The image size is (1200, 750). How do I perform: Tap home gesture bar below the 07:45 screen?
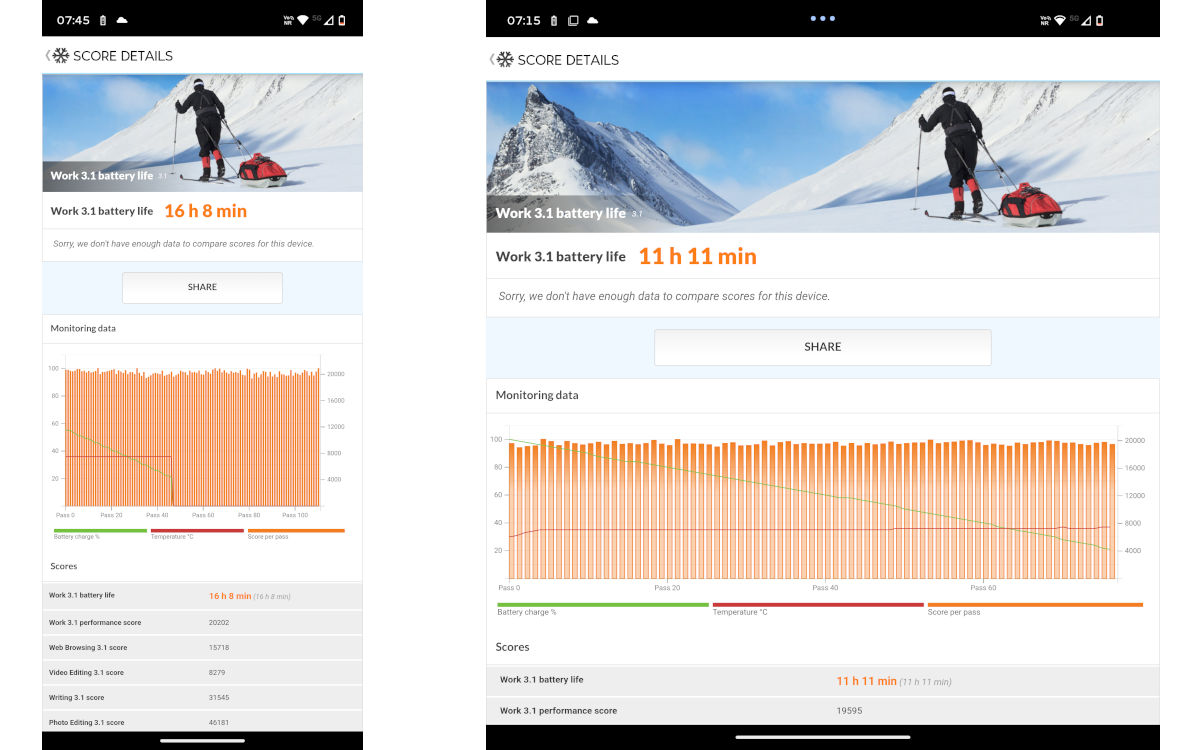click(x=202, y=741)
